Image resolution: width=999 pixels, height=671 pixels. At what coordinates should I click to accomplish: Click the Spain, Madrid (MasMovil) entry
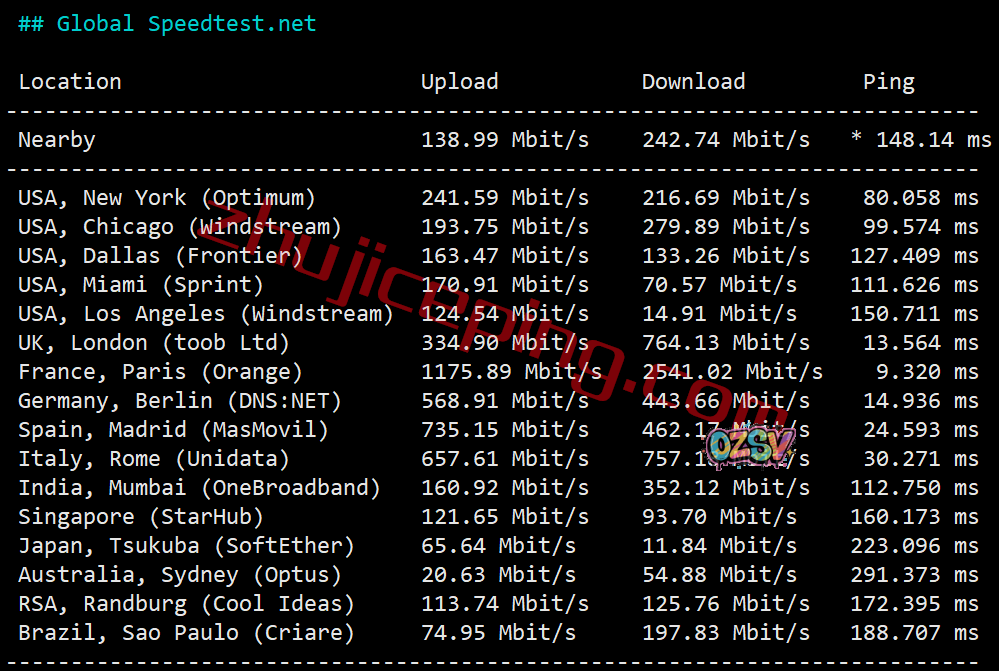(x=173, y=429)
